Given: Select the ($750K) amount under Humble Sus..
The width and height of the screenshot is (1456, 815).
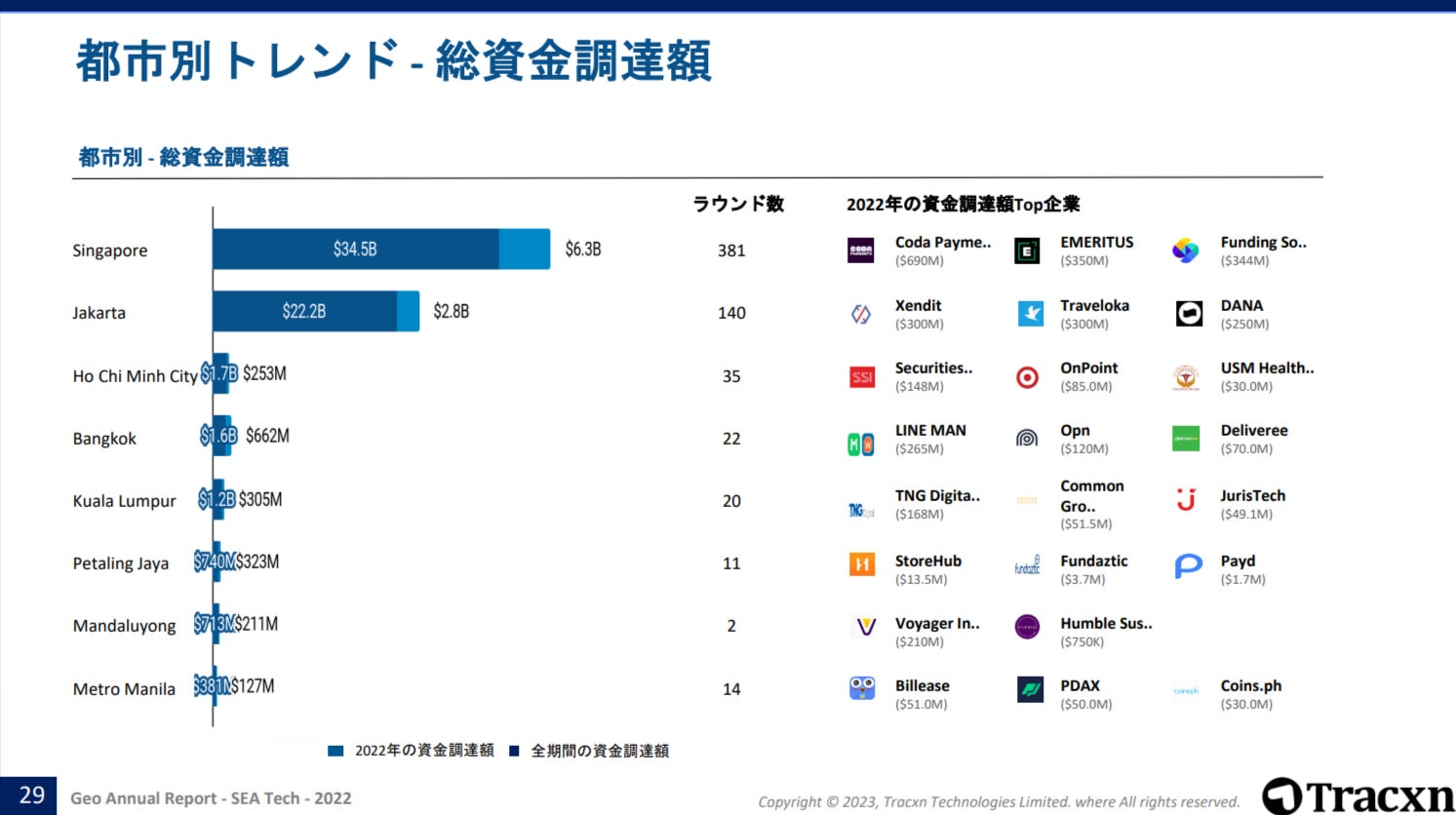Looking at the screenshot, I should tap(1082, 642).
